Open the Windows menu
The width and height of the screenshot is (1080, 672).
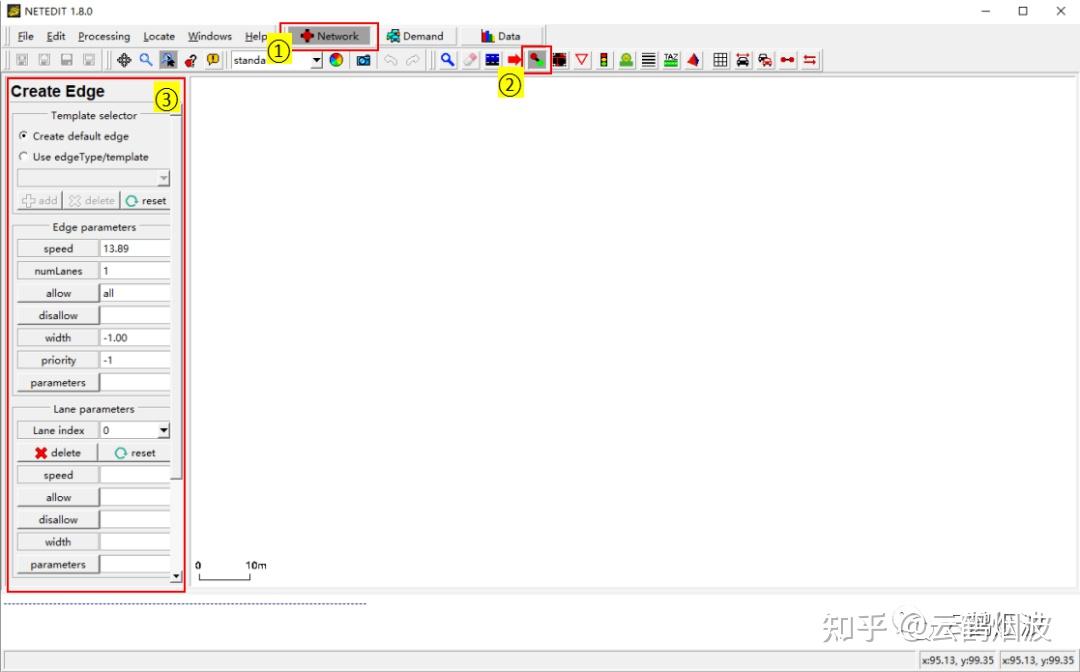pyautogui.click(x=209, y=35)
